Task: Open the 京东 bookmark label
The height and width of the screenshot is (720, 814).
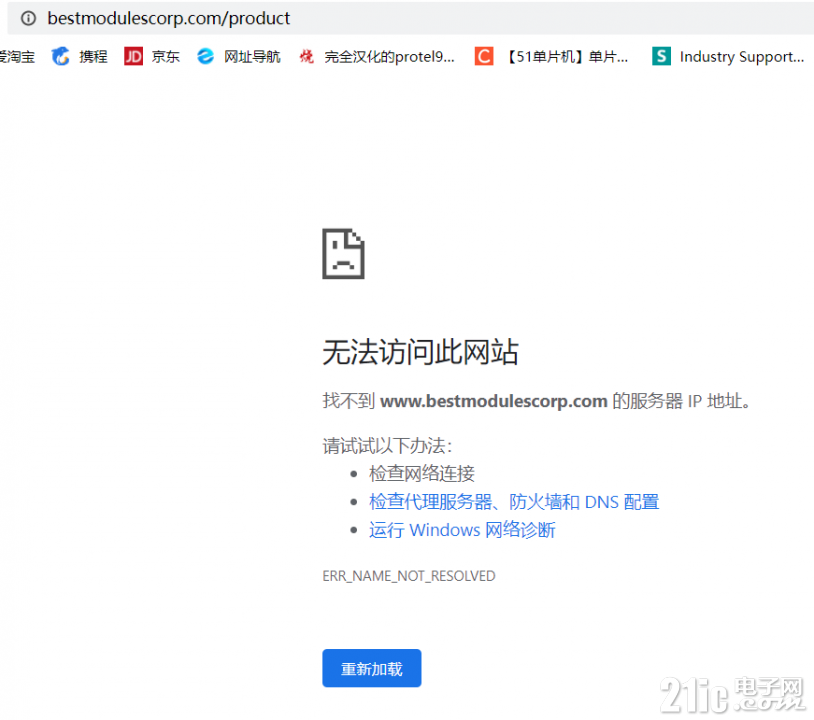Action: pos(166,57)
